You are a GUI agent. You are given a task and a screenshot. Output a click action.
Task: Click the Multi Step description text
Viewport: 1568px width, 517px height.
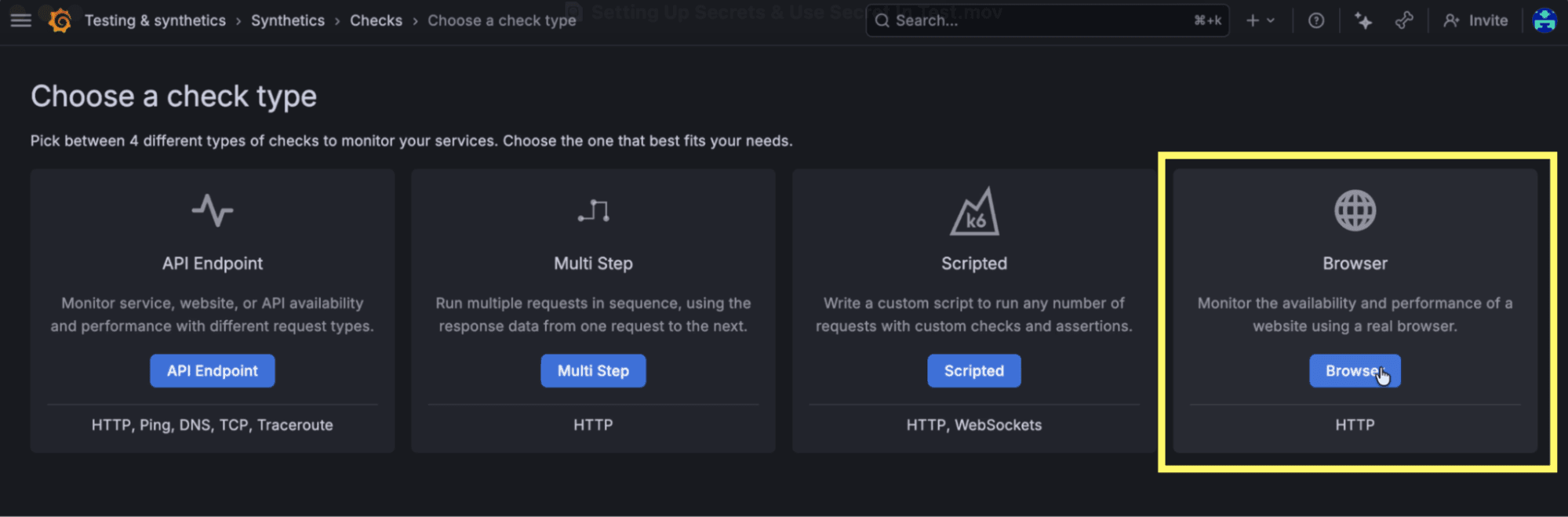pyautogui.click(x=593, y=315)
